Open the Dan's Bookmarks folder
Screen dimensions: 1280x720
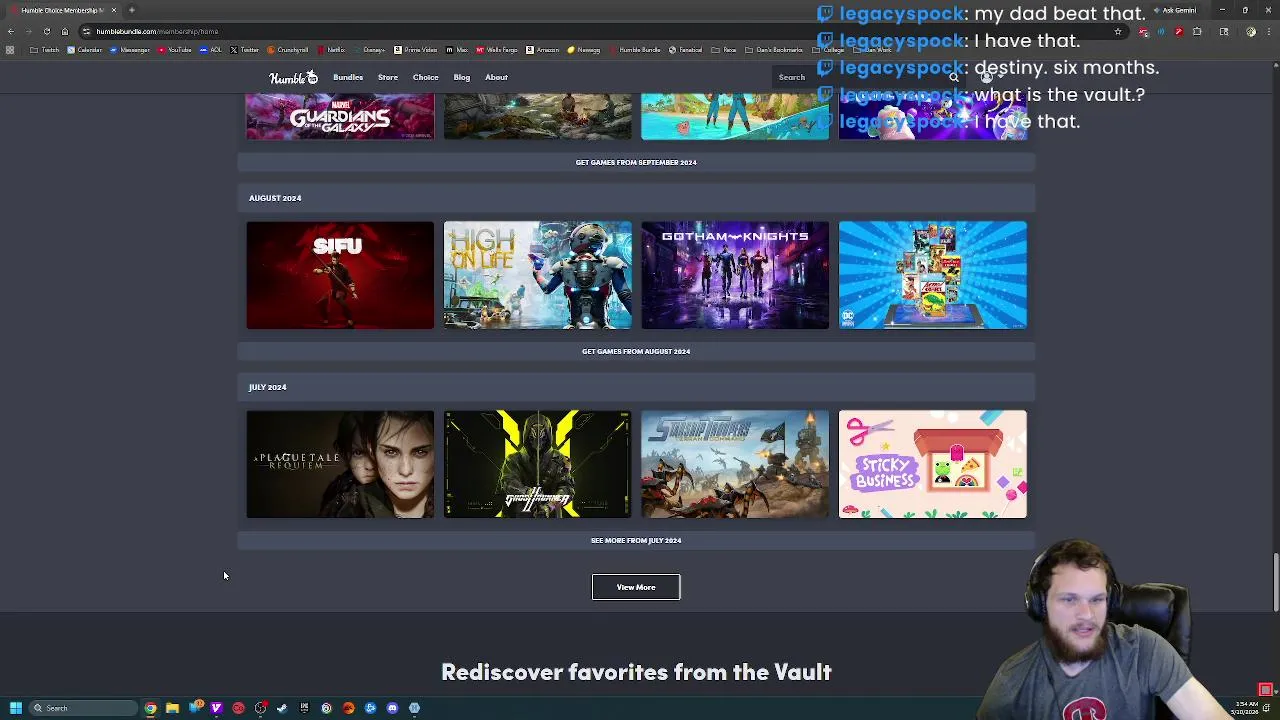coord(774,50)
